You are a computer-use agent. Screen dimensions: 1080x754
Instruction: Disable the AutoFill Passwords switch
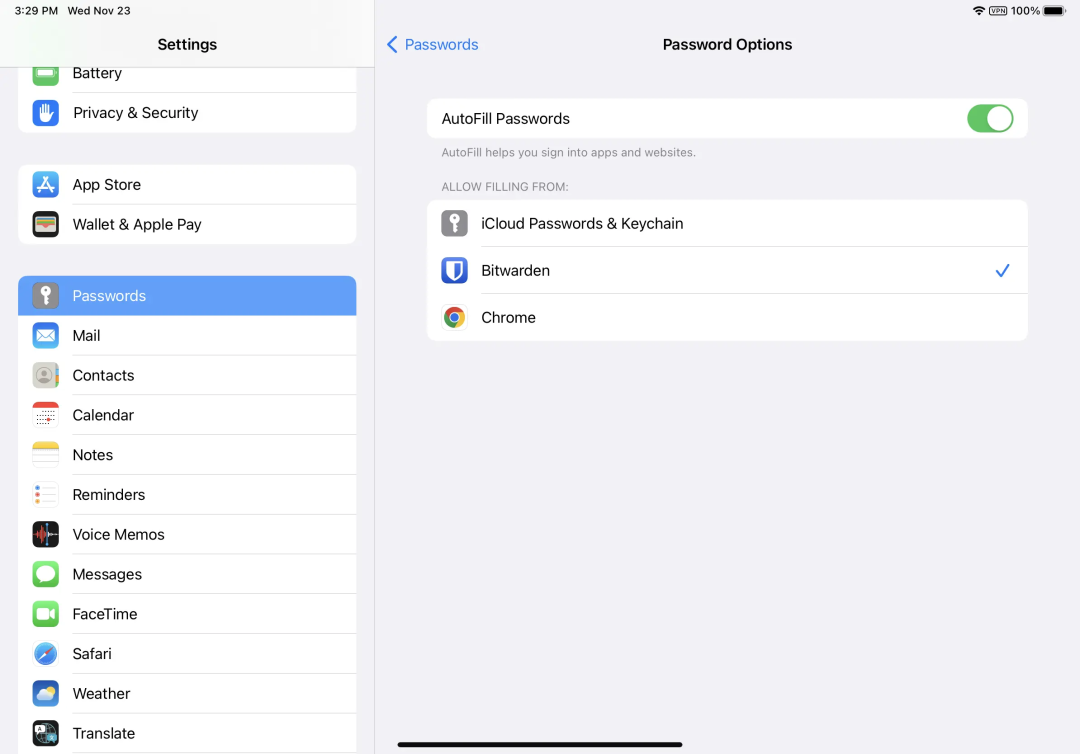coord(989,119)
